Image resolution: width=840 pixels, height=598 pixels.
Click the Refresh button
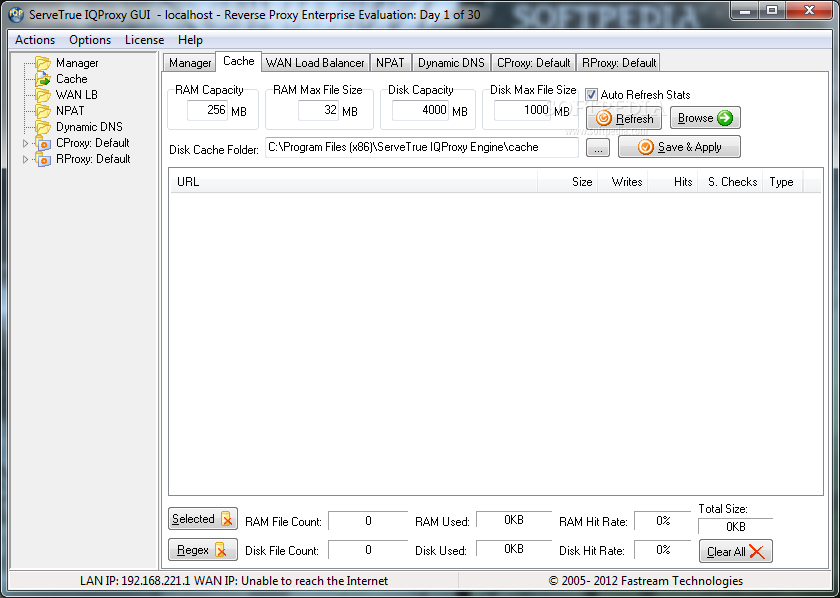pos(624,118)
